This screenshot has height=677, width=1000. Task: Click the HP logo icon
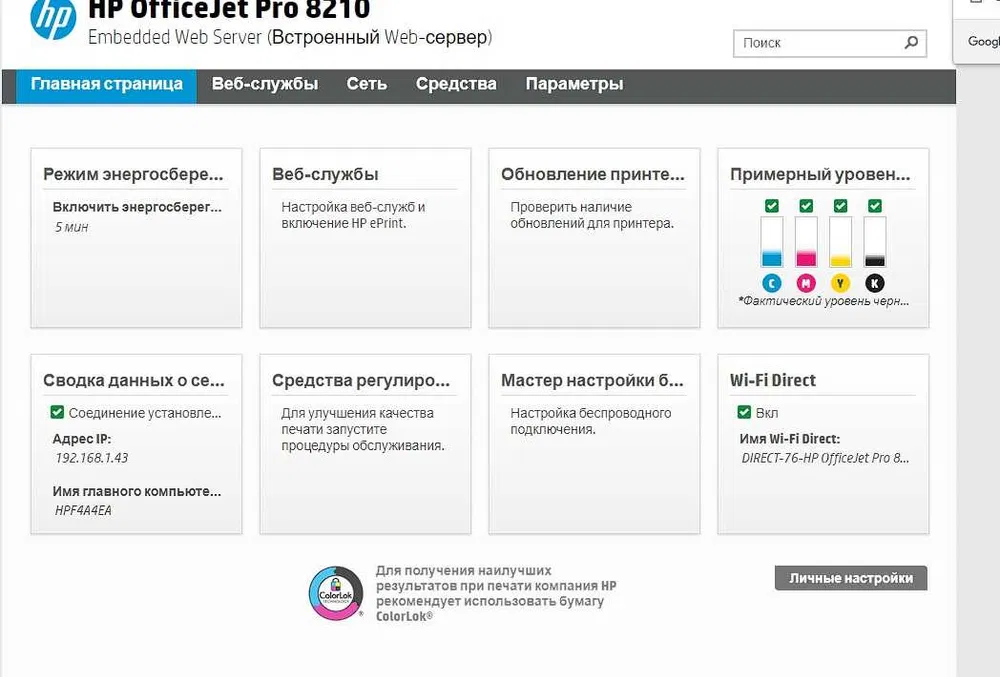coord(53,17)
